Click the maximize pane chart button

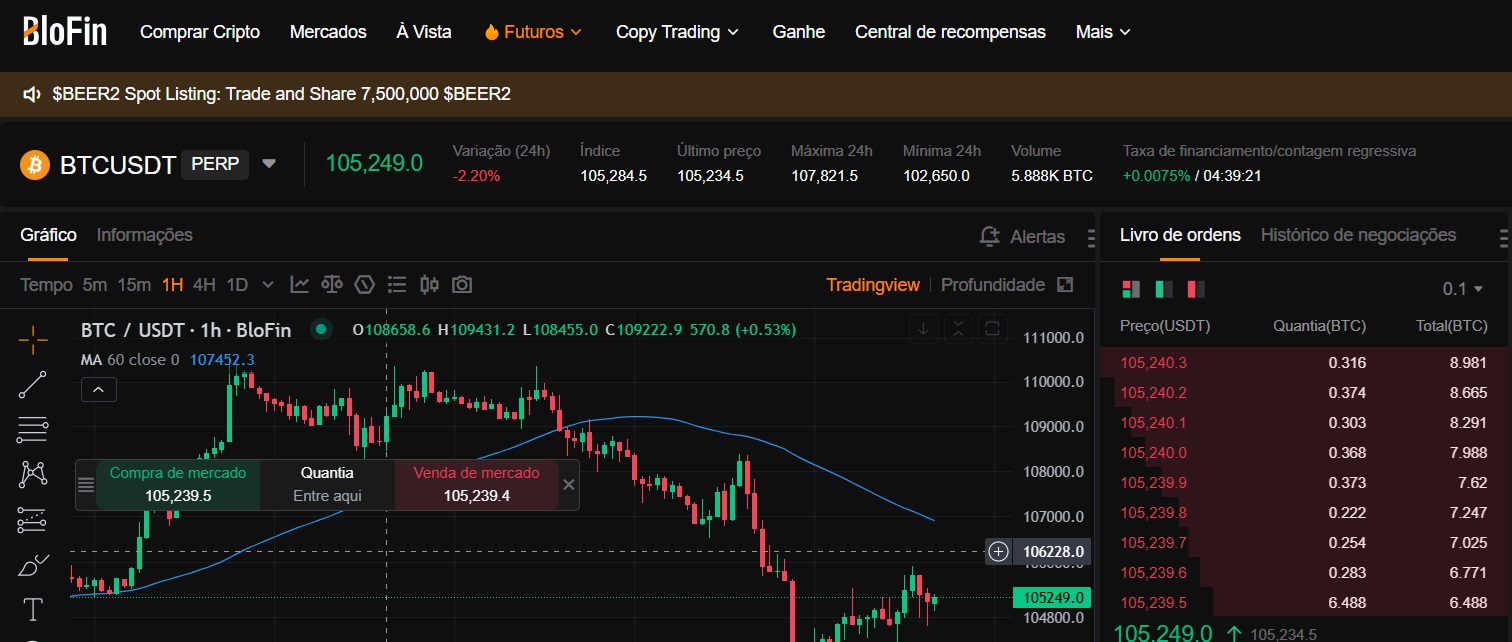coord(993,328)
